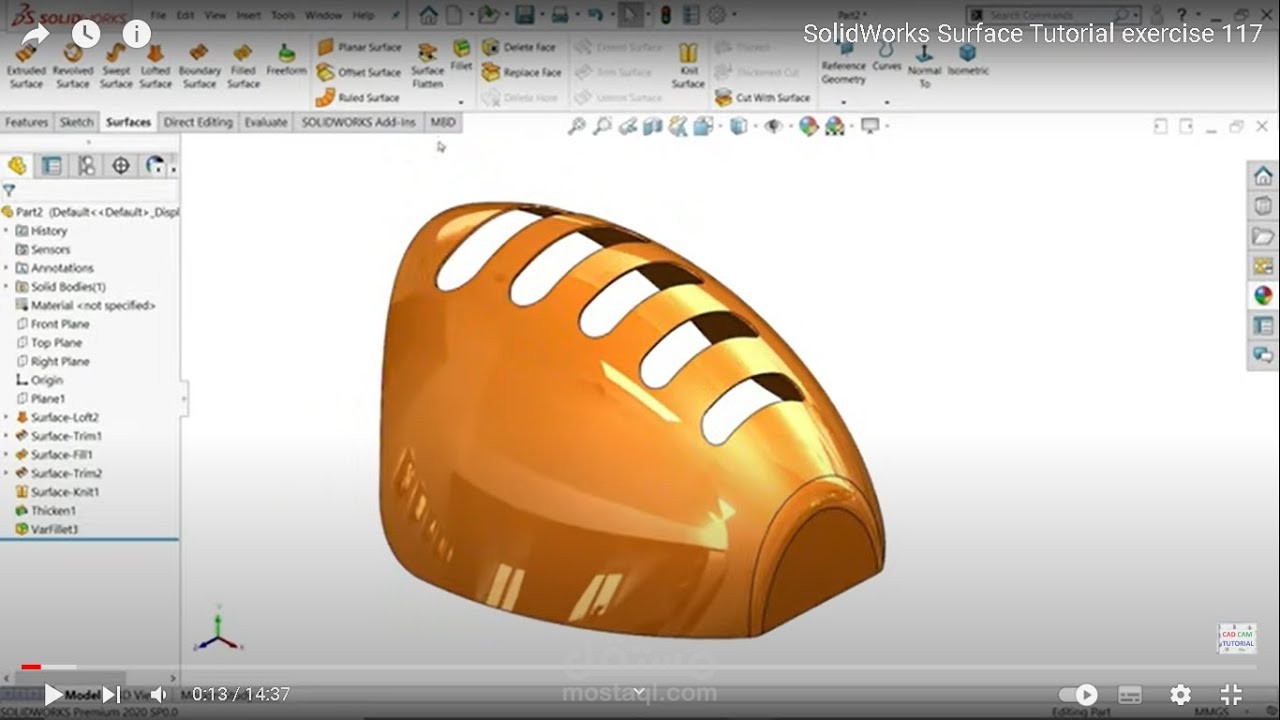Click the Save disk icon
Viewport: 1280px width, 720px height.
click(x=524, y=15)
